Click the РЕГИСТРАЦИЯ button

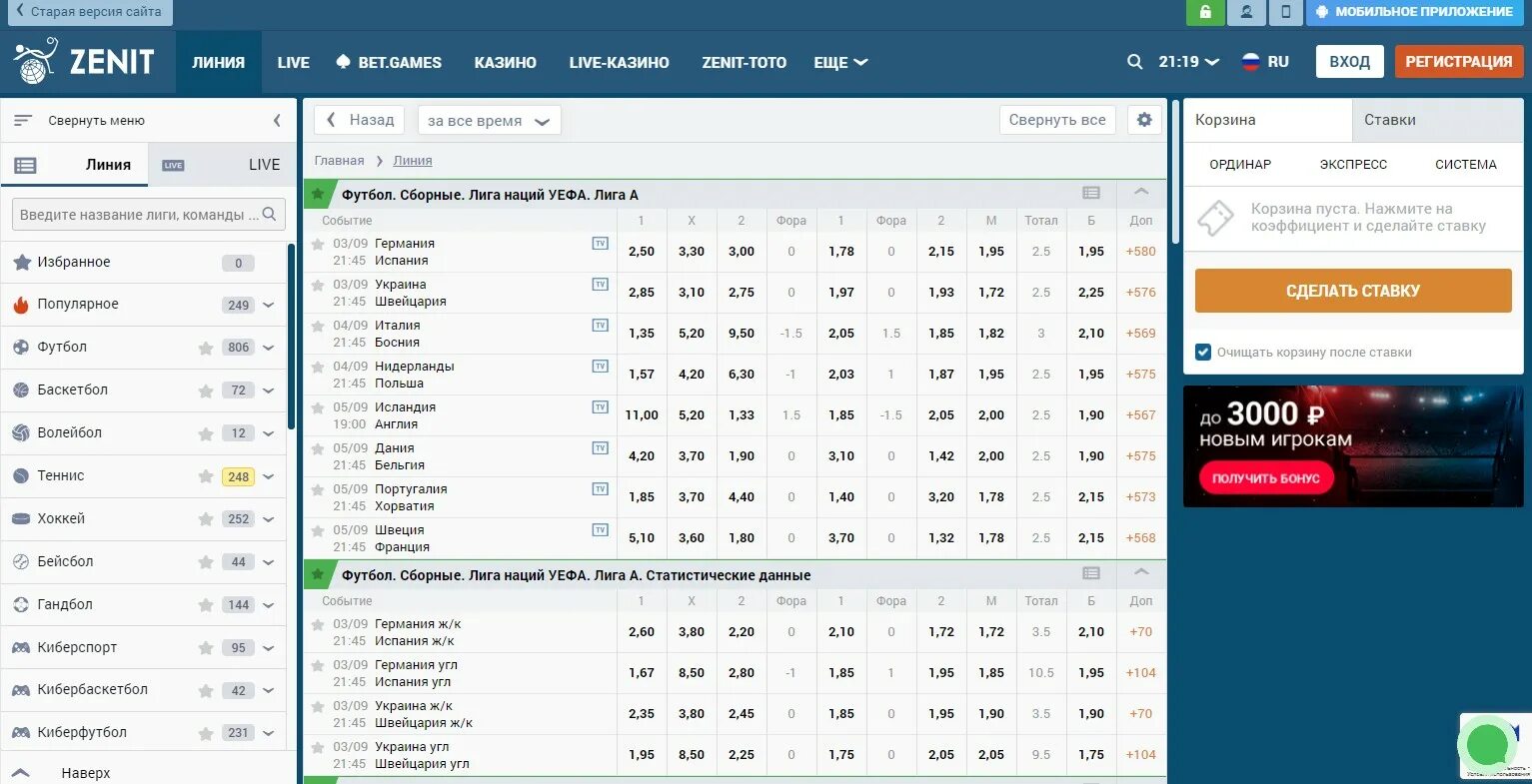point(1458,62)
